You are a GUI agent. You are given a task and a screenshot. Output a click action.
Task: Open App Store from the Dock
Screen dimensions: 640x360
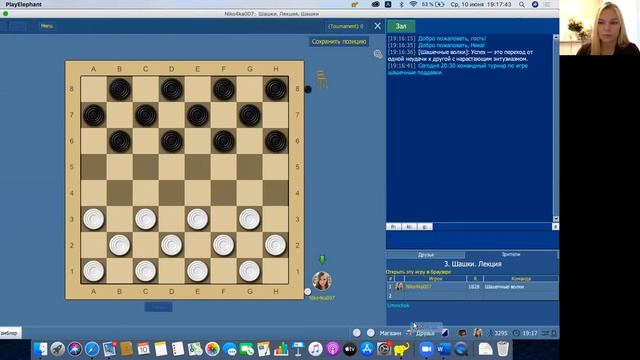coord(367,349)
